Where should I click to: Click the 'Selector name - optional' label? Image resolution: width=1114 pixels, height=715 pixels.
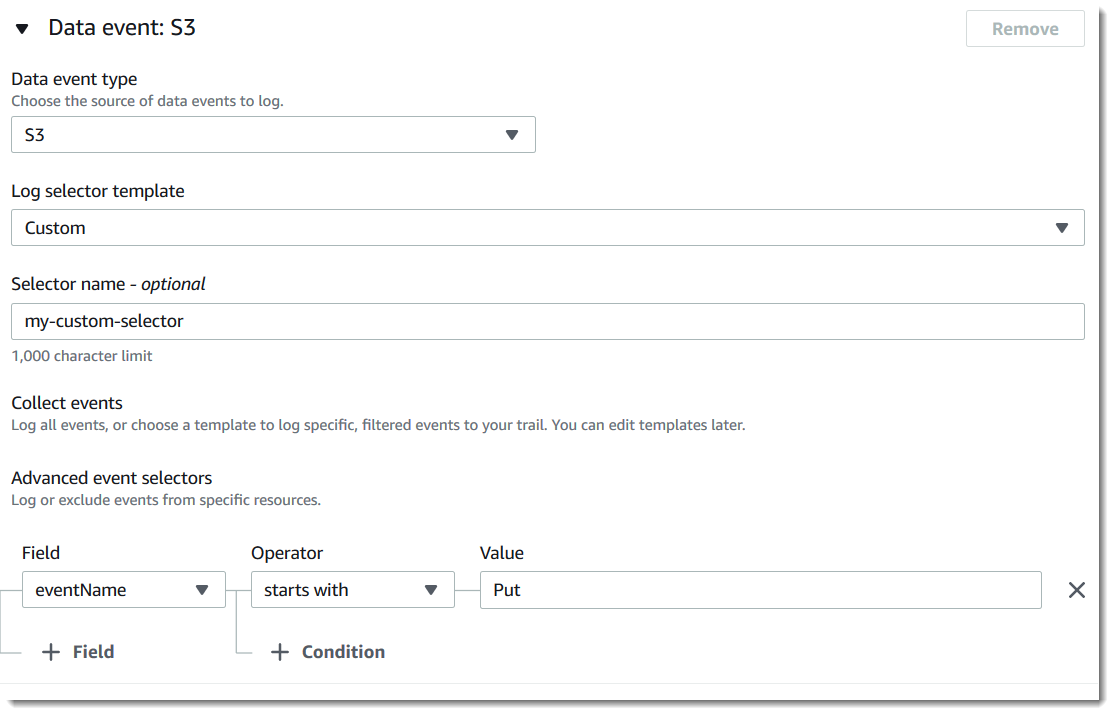coord(108,284)
